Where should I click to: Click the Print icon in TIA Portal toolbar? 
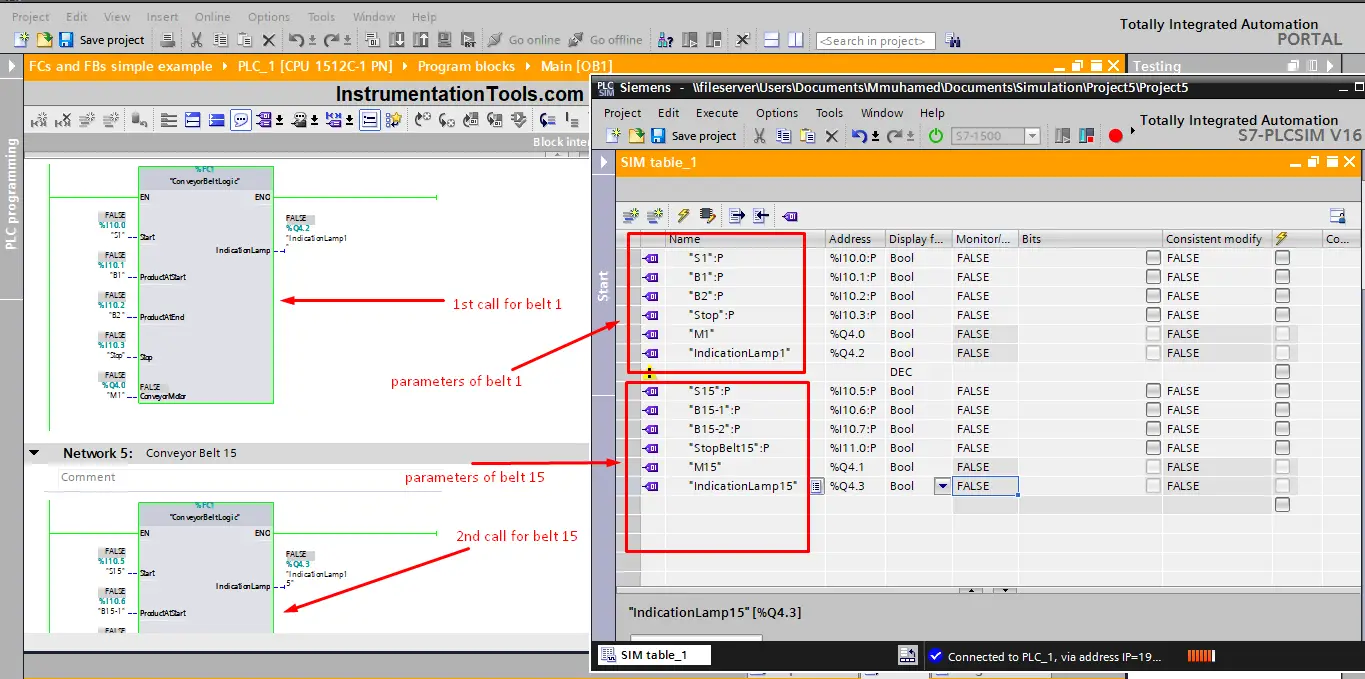tap(168, 40)
